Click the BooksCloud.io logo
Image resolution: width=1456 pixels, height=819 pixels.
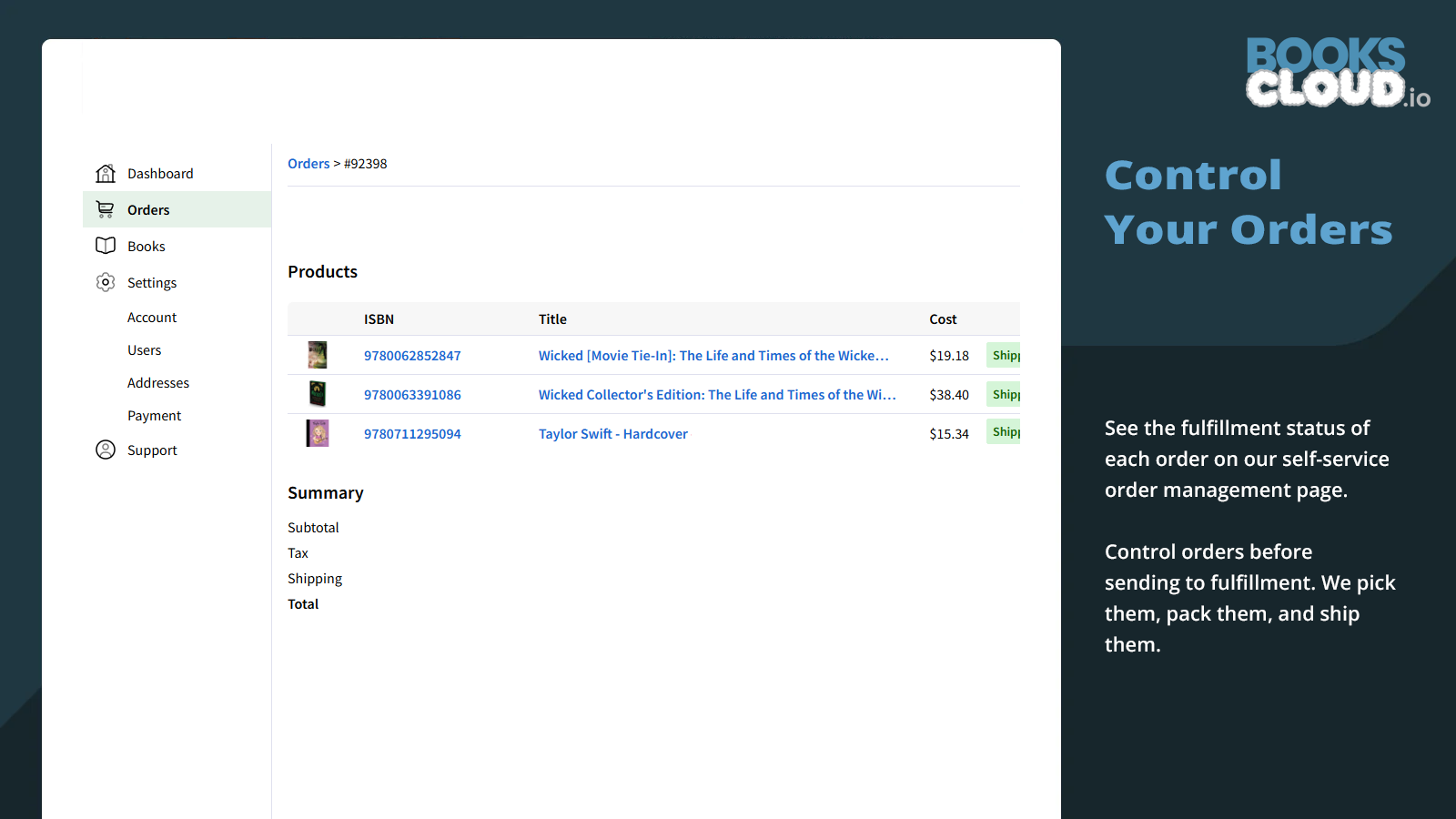[1338, 73]
